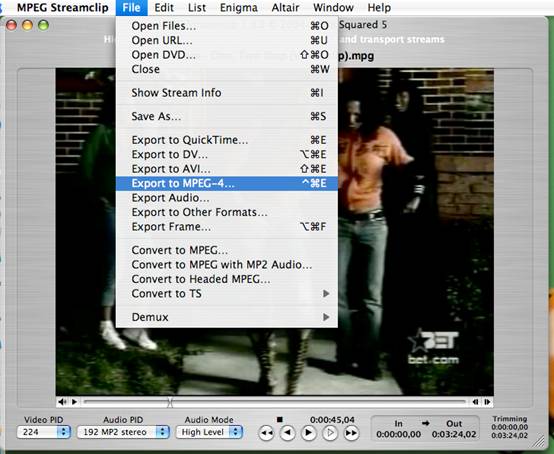Select Export to Other Formats…
This screenshot has height=454, width=554.
[x=226, y=212]
